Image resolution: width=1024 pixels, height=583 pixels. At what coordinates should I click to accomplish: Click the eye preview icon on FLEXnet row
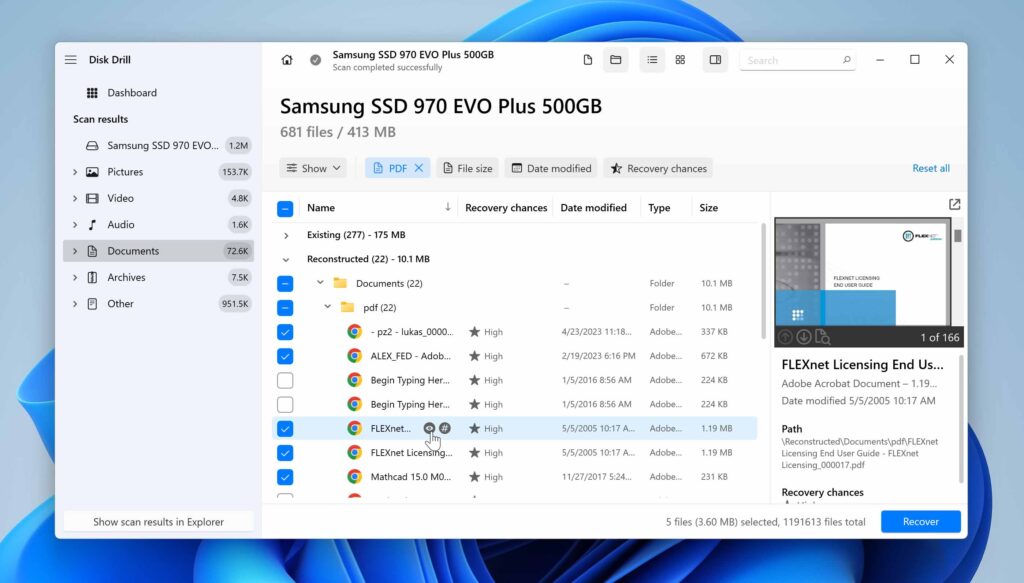pos(431,427)
